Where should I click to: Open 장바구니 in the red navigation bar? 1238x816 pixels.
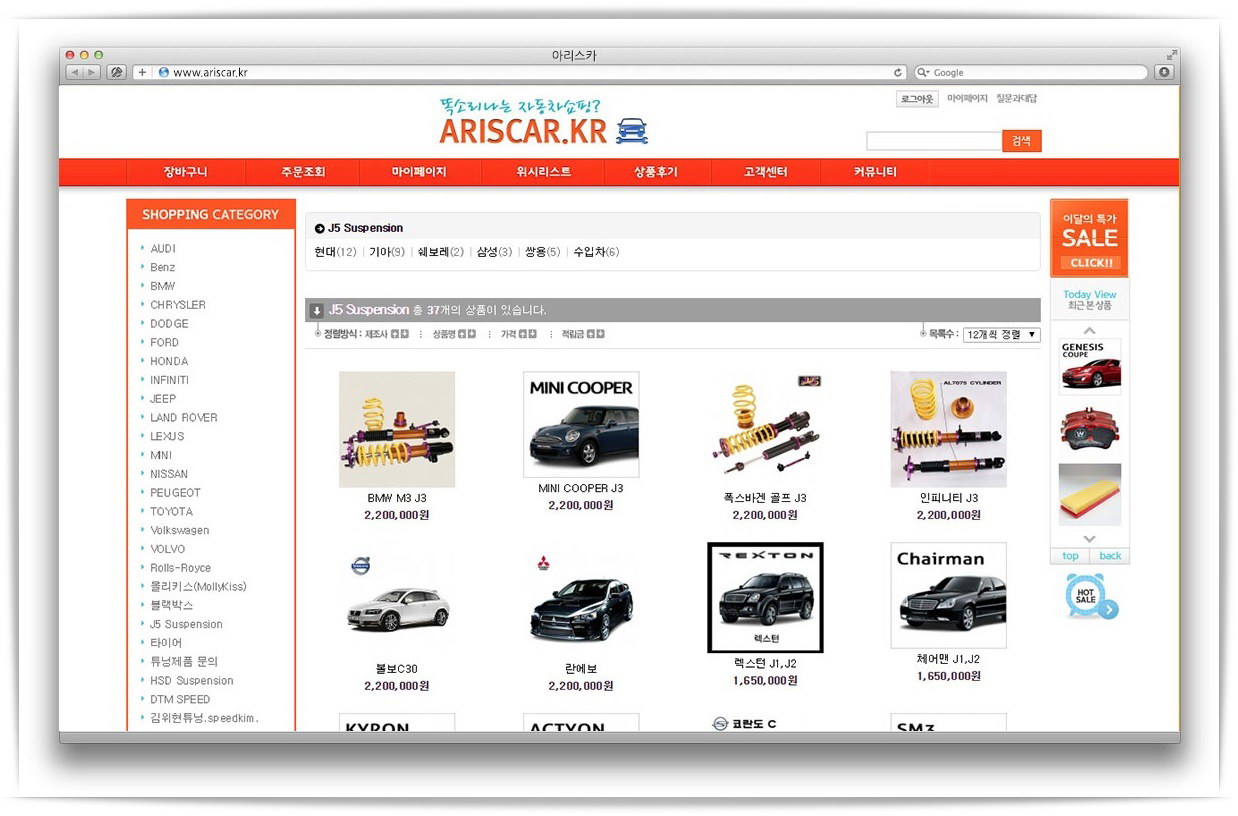click(186, 172)
